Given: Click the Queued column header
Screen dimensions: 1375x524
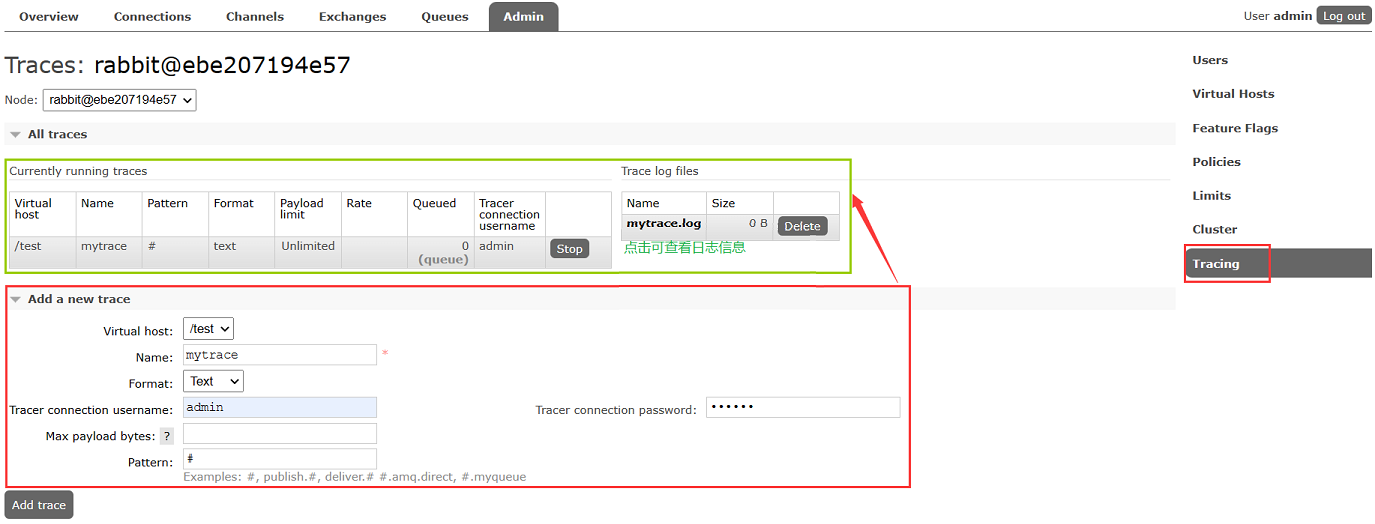Looking at the screenshot, I should pyautogui.click(x=440, y=214).
